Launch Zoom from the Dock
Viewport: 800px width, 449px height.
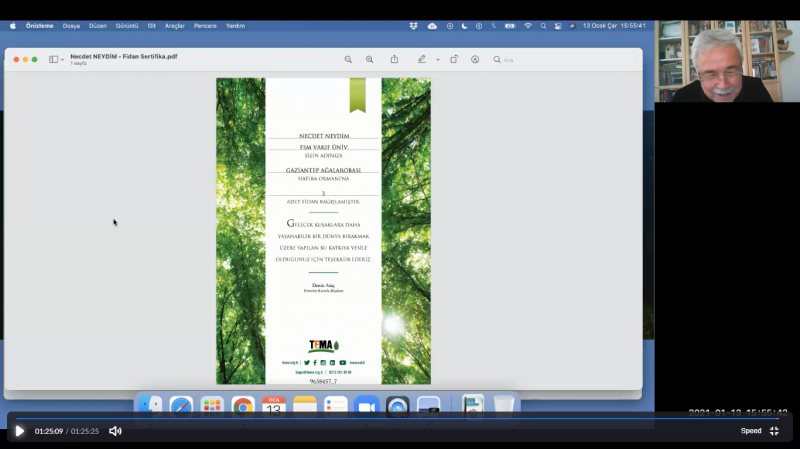[x=366, y=406]
